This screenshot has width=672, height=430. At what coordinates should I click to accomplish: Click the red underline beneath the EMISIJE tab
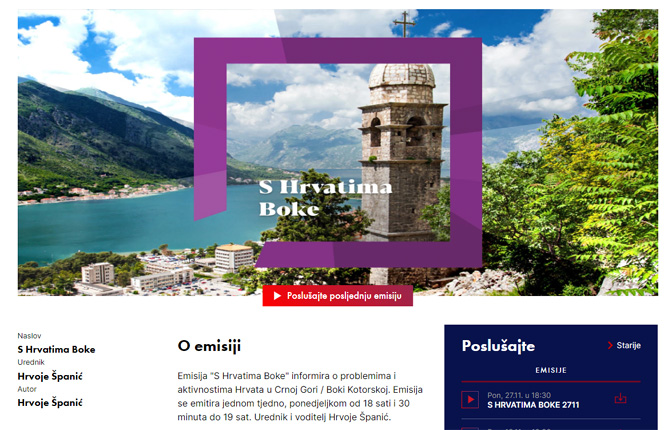coord(551,381)
